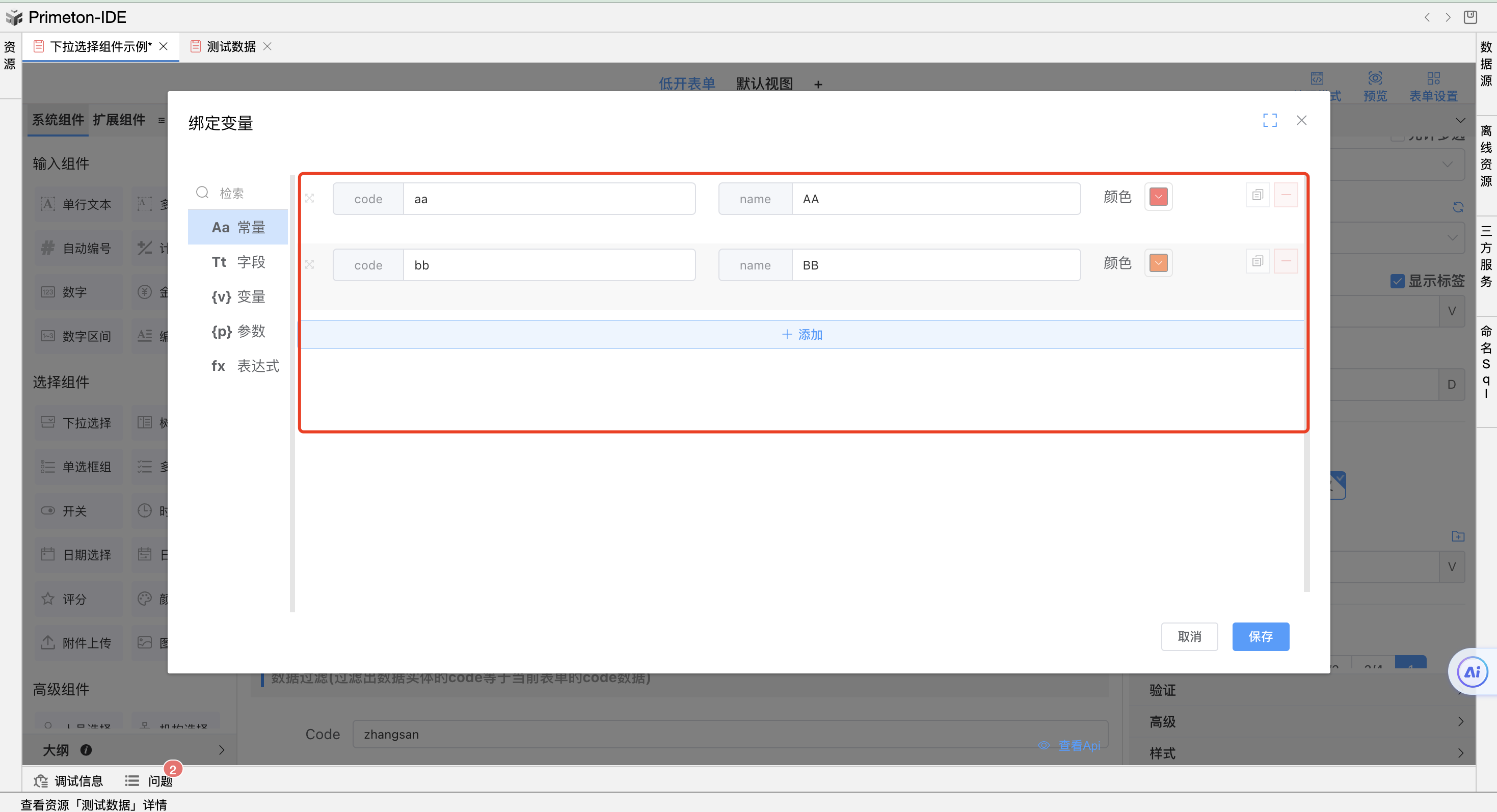
Task: Copy the 'aa' constant row
Action: [x=1258, y=195]
